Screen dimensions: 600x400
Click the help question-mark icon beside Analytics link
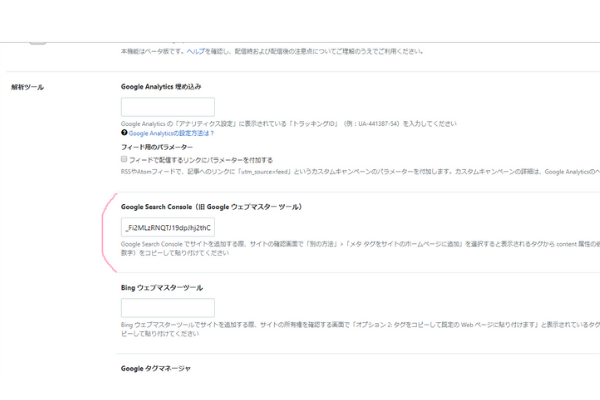124,132
